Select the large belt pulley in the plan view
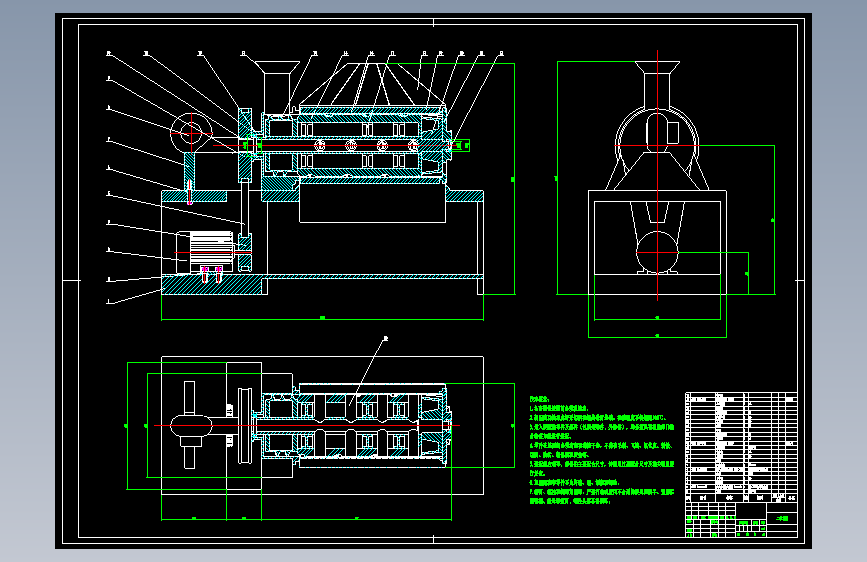 point(244,425)
